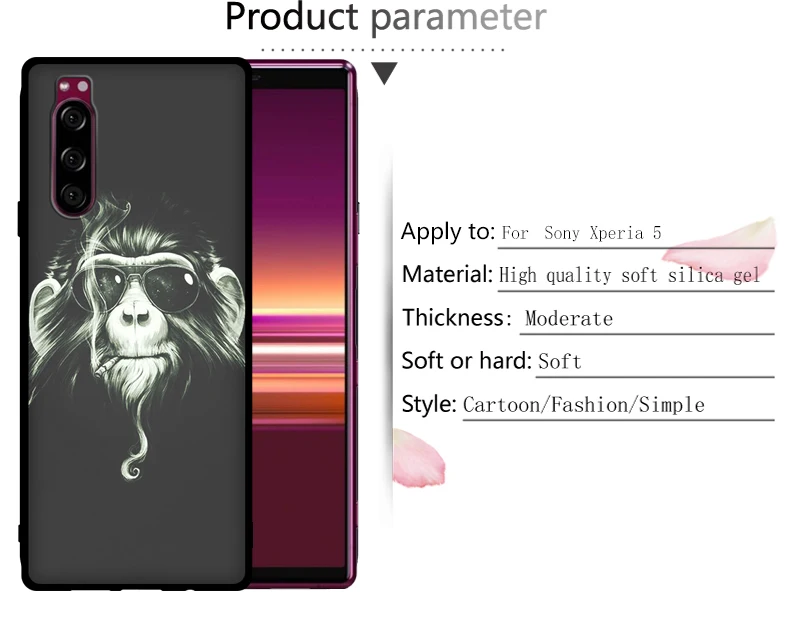The width and height of the screenshot is (800, 618).
Task: Click the purple phone's screen wallpaper
Action: point(299,327)
